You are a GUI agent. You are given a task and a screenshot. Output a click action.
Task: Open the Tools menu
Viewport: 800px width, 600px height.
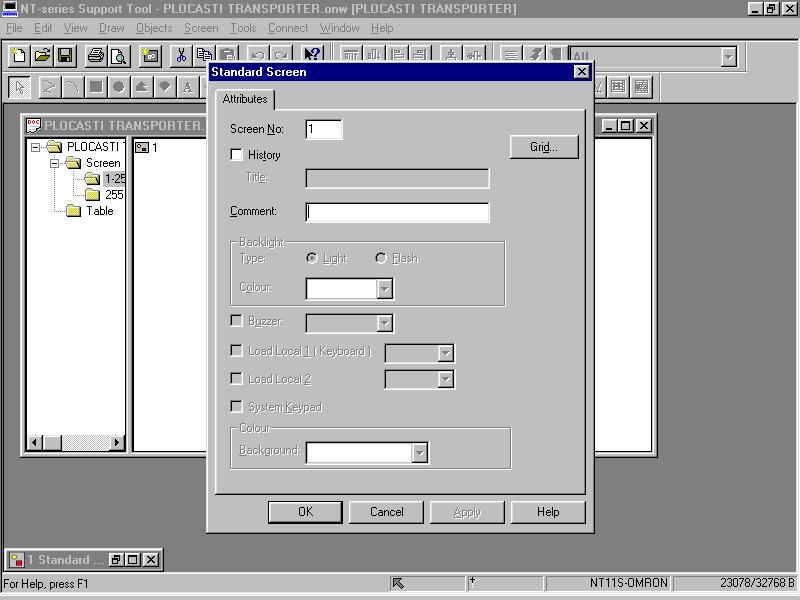coord(243,28)
